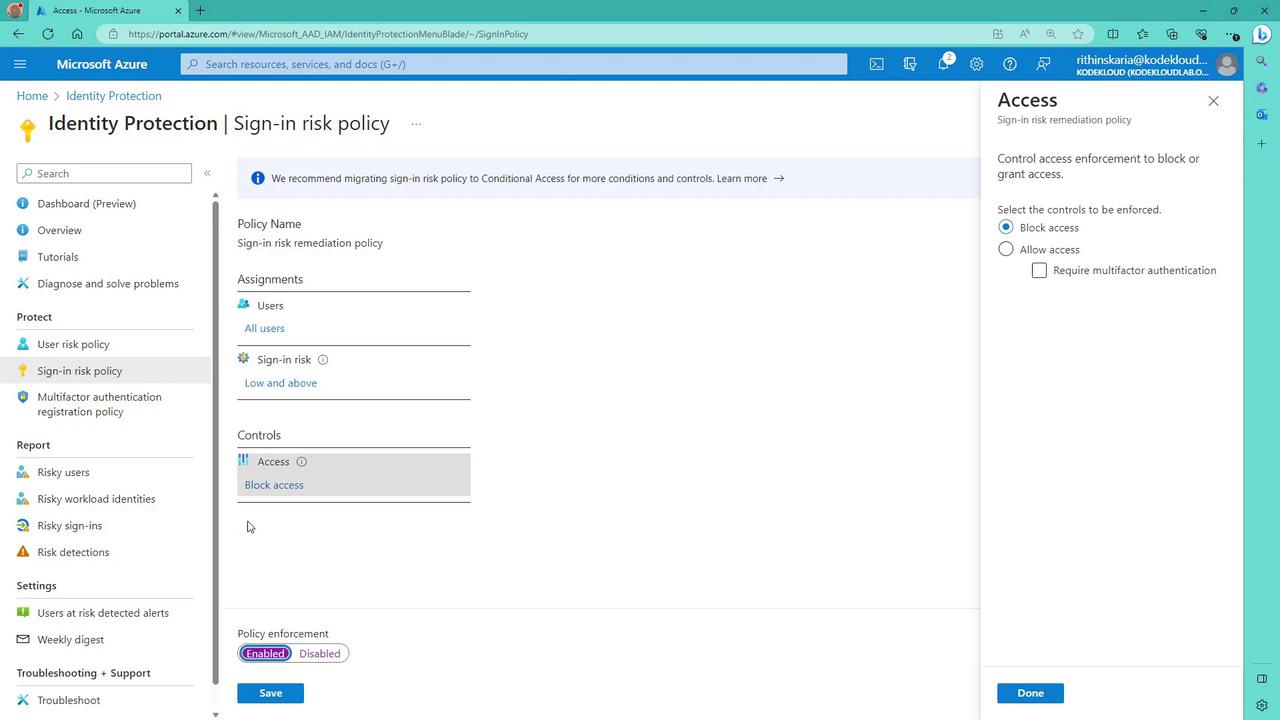Open the more options ellipsis beside title
Viewport: 1280px width, 720px height.
416,125
